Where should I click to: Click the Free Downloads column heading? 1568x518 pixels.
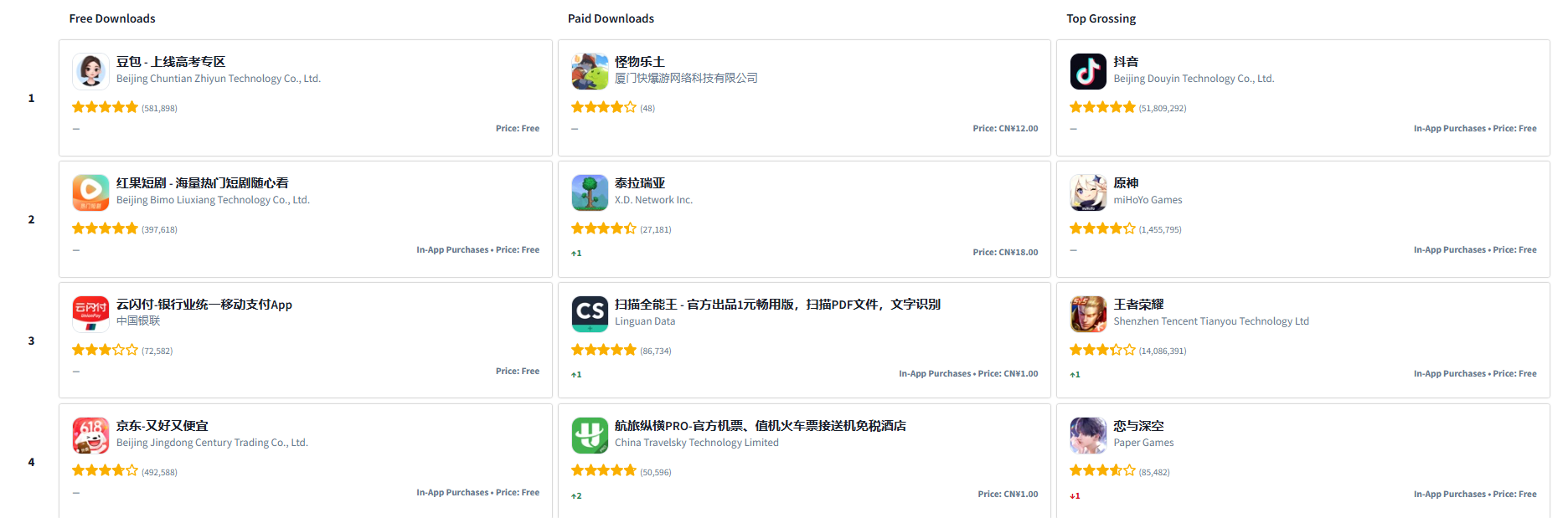[x=112, y=18]
